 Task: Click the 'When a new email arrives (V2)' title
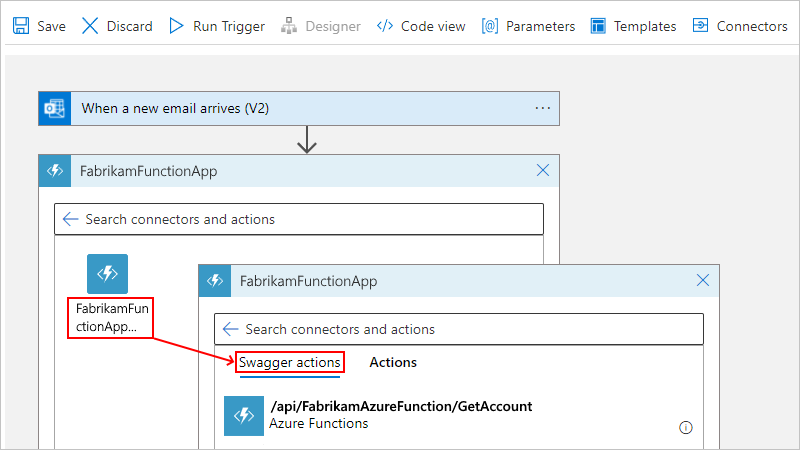175,108
